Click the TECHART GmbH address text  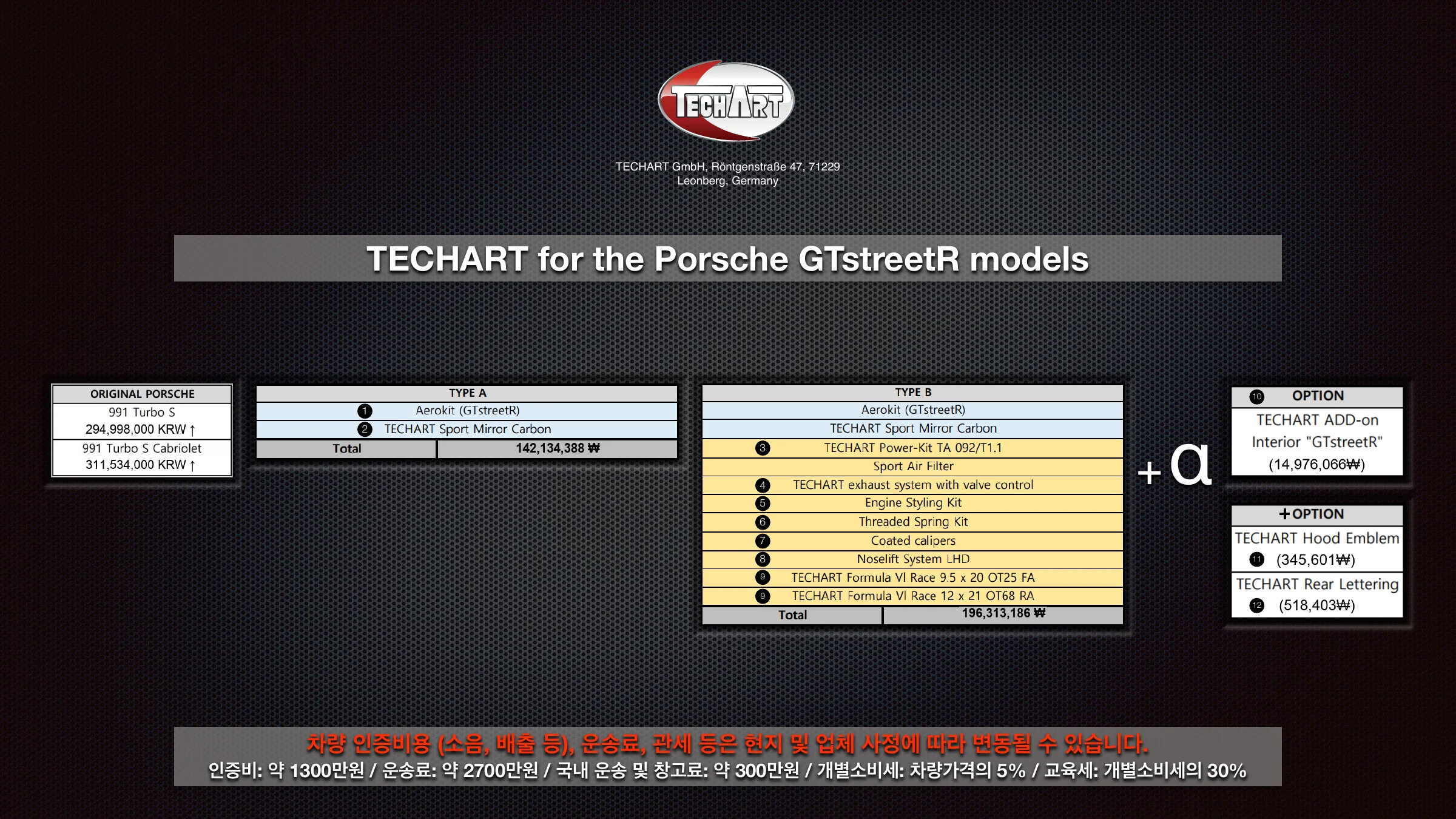pyautogui.click(x=727, y=174)
